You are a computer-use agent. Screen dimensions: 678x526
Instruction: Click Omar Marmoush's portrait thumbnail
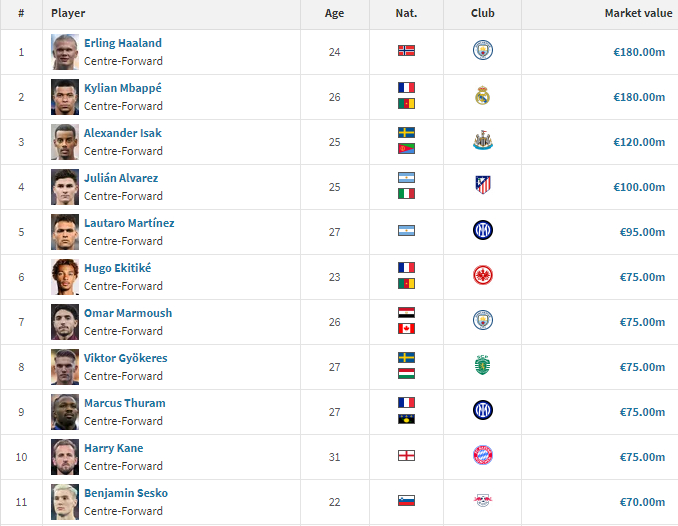pyautogui.click(x=65, y=322)
